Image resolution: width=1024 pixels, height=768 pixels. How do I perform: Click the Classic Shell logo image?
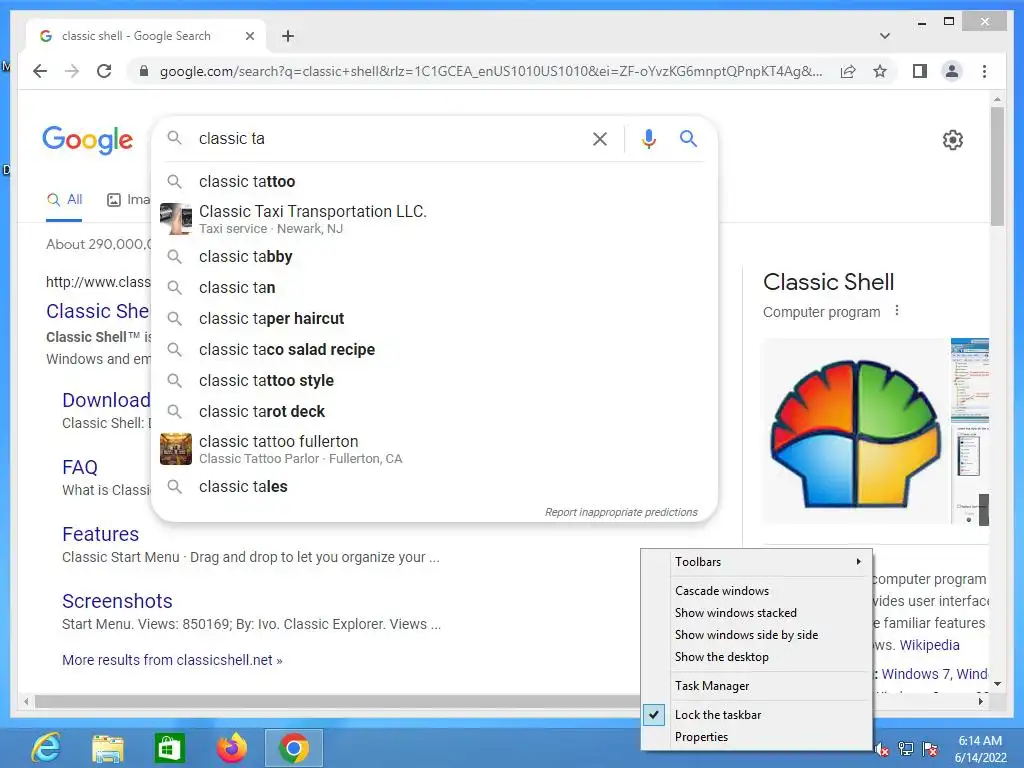856,432
